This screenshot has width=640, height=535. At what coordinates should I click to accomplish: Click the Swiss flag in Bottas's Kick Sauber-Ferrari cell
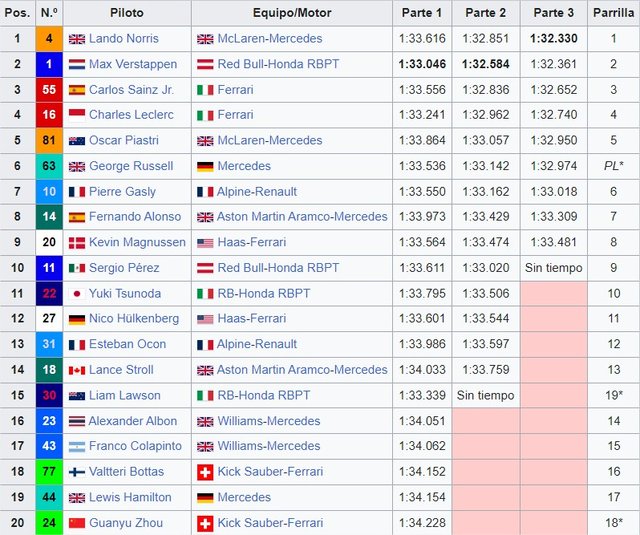[205, 473]
